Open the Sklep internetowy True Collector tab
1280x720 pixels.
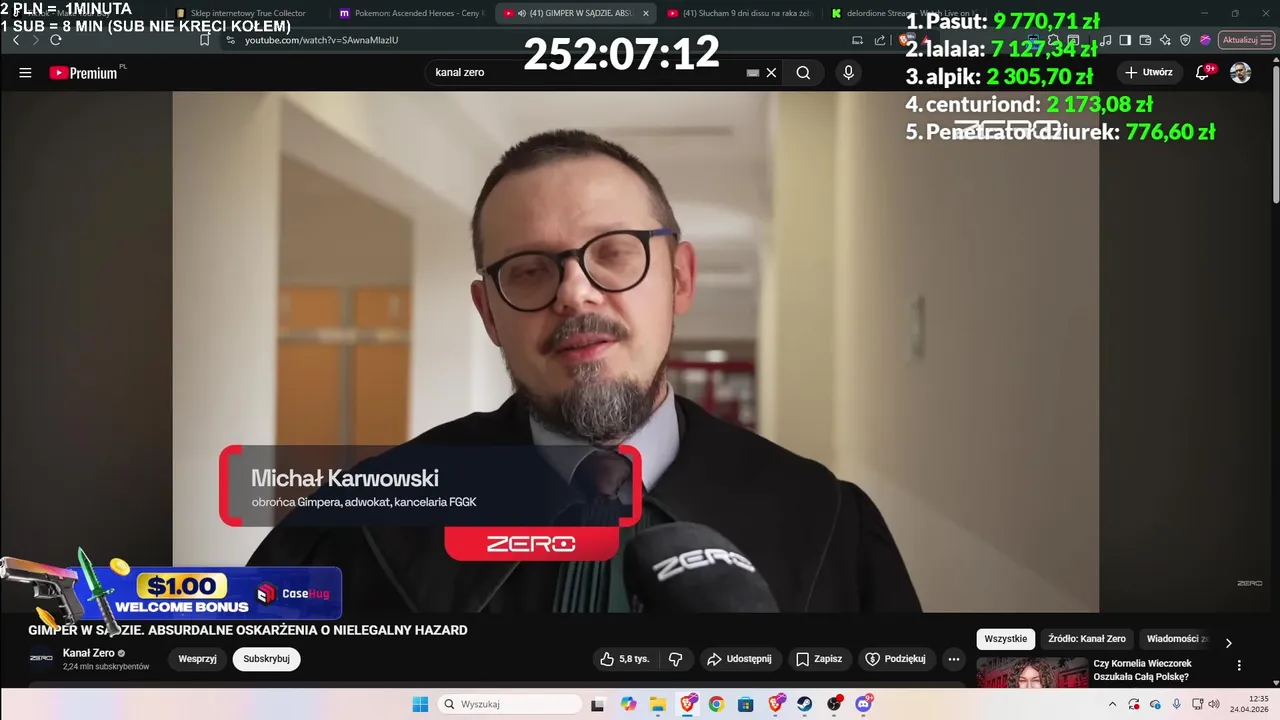248,13
